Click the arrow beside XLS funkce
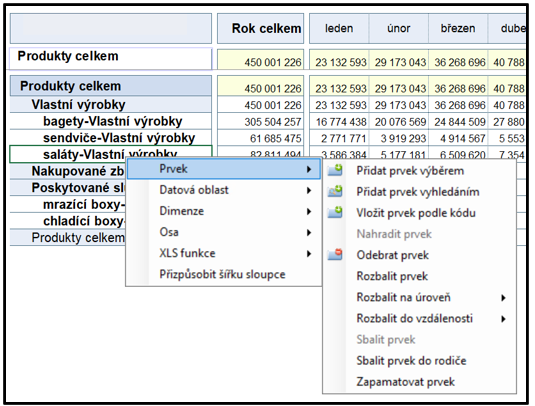 309,254
